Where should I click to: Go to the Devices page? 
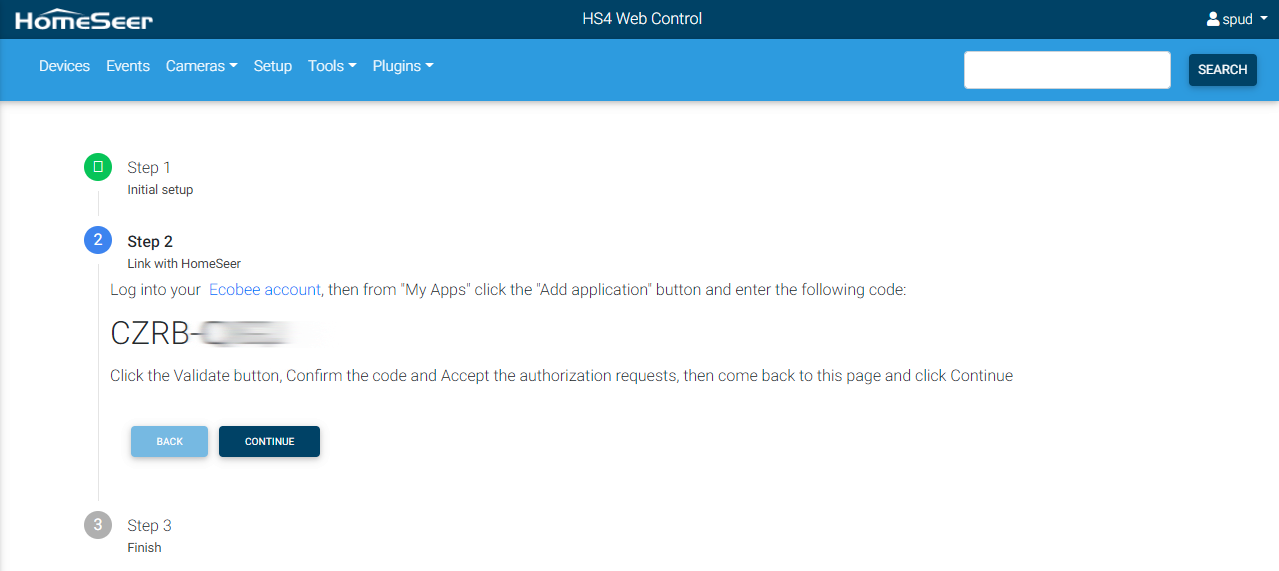[64, 66]
